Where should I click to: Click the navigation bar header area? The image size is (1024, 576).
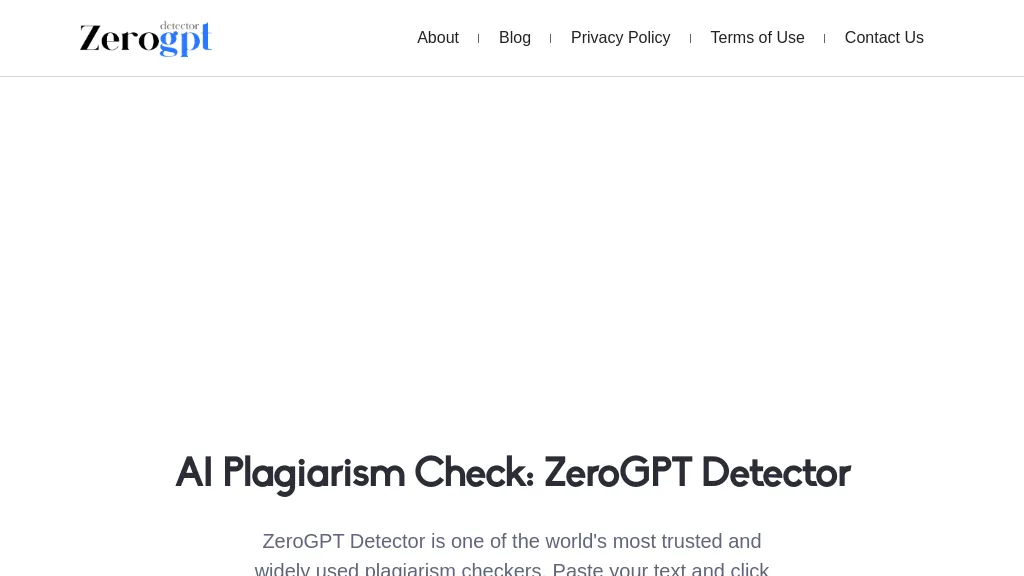pyautogui.click(x=512, y=38)
